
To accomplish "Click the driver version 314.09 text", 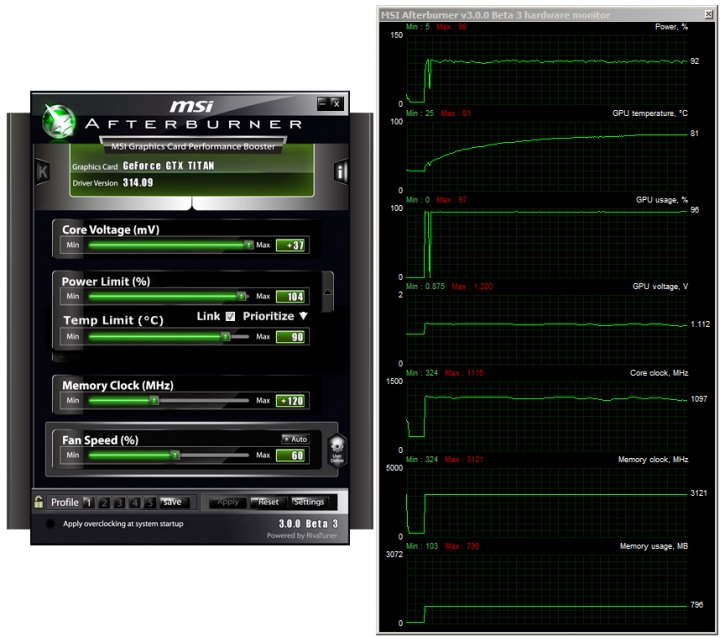I will (x=138, y=183).
